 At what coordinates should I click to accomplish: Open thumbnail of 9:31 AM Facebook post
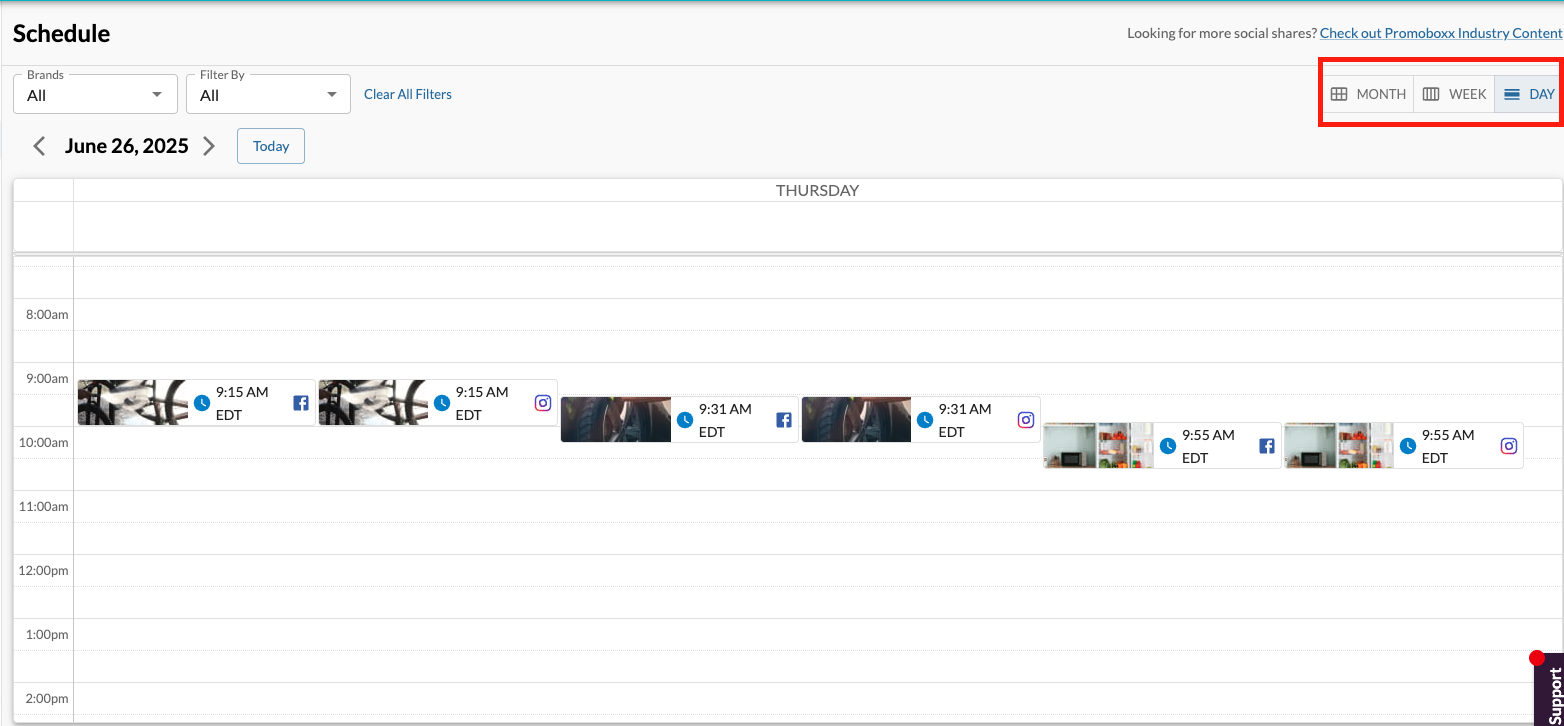pos(616,420)
